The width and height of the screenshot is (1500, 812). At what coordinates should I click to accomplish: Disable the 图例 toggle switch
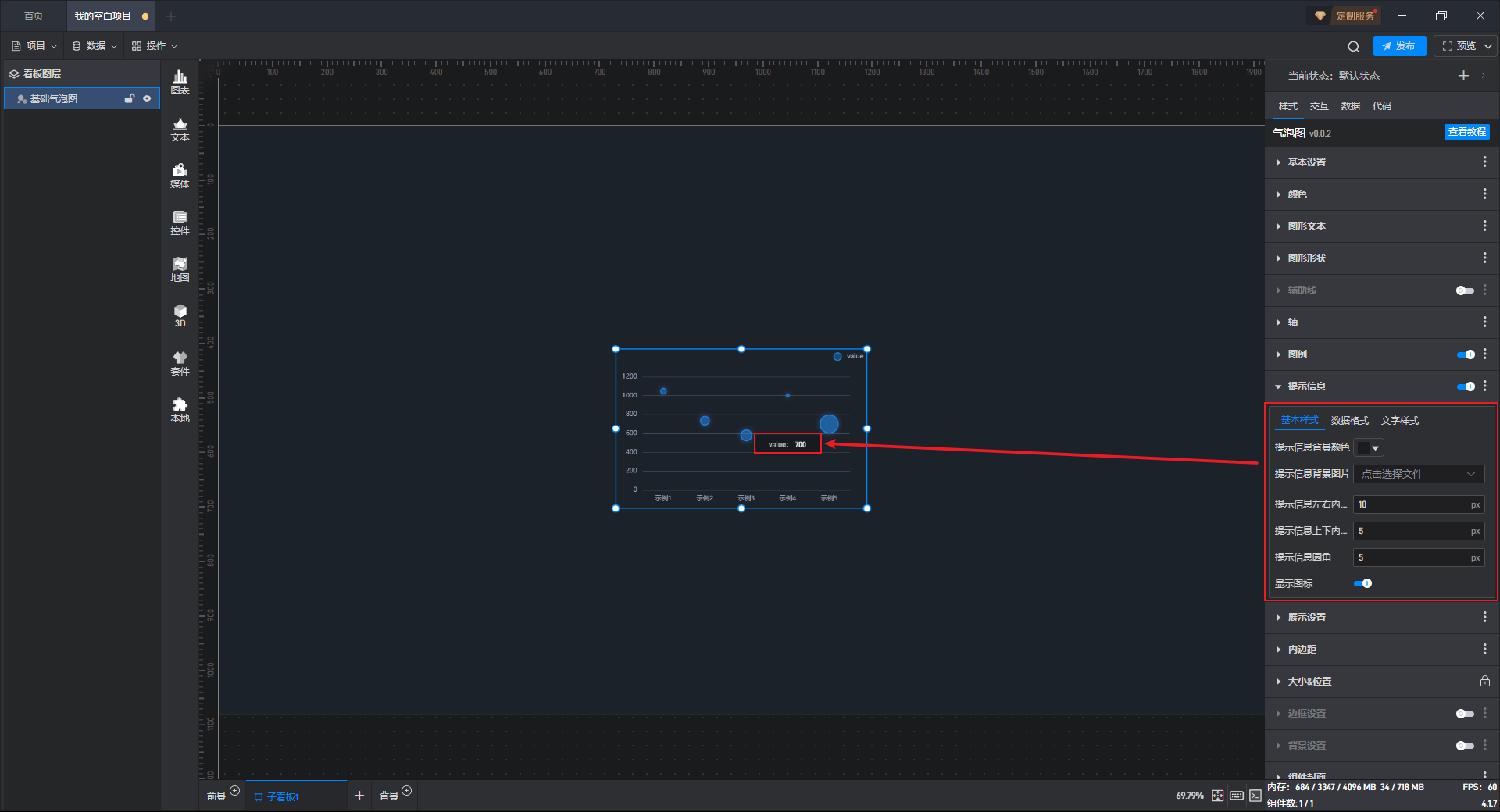pos(1466,354)
